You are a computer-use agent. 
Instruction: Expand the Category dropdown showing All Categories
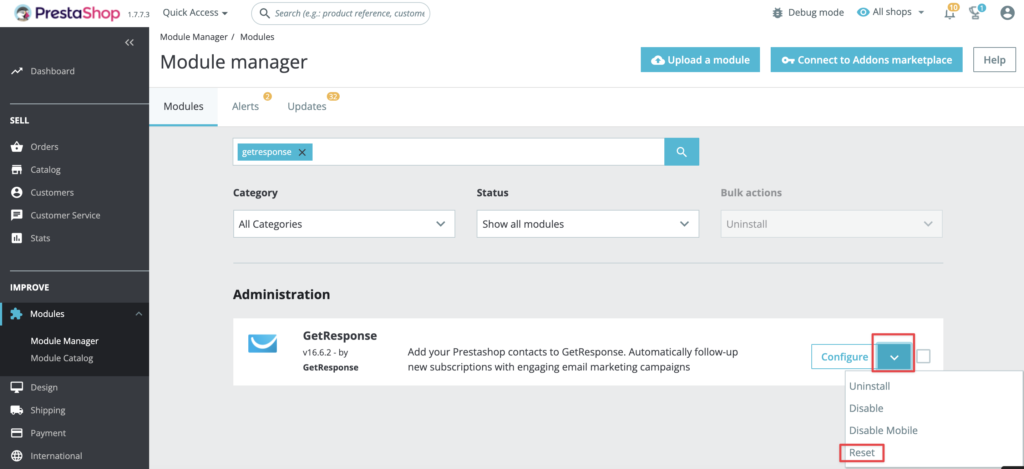(x=343, y=224)
